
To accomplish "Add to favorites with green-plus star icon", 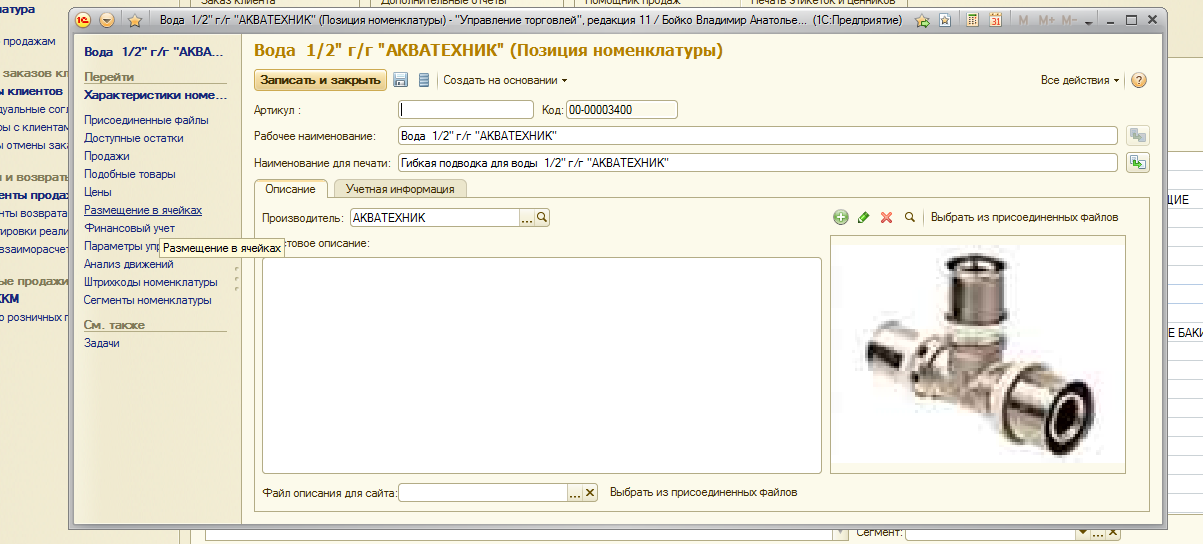I will coord(923,20).
